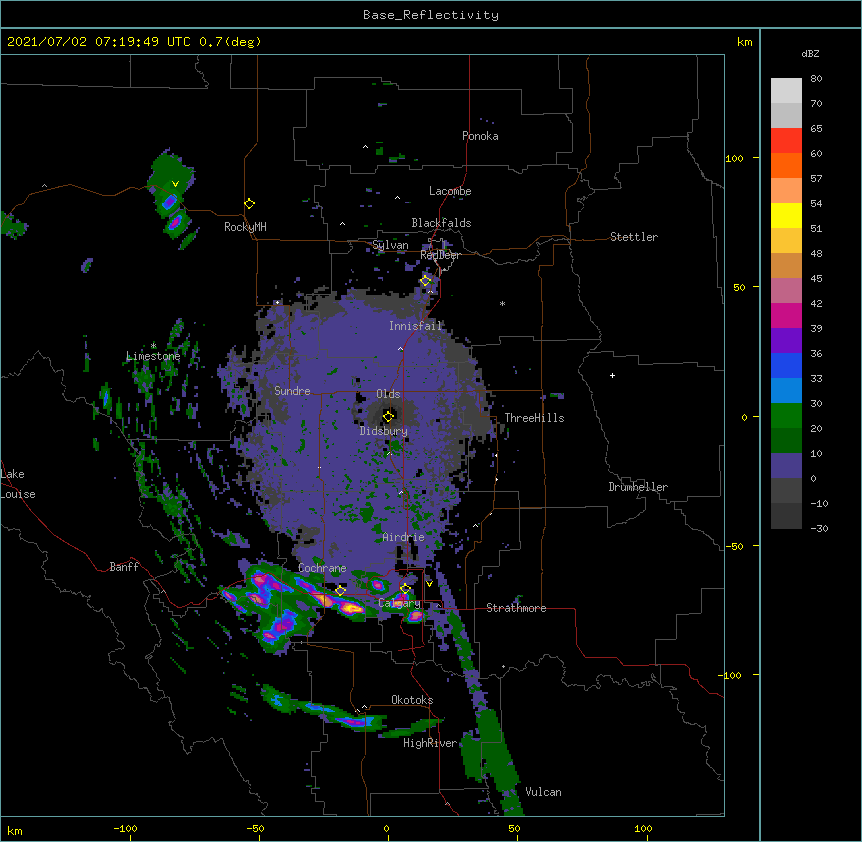Select the bright green 20–30 dBZ legend color
Viewport: 862px width, 842px height.
[786, 416]
